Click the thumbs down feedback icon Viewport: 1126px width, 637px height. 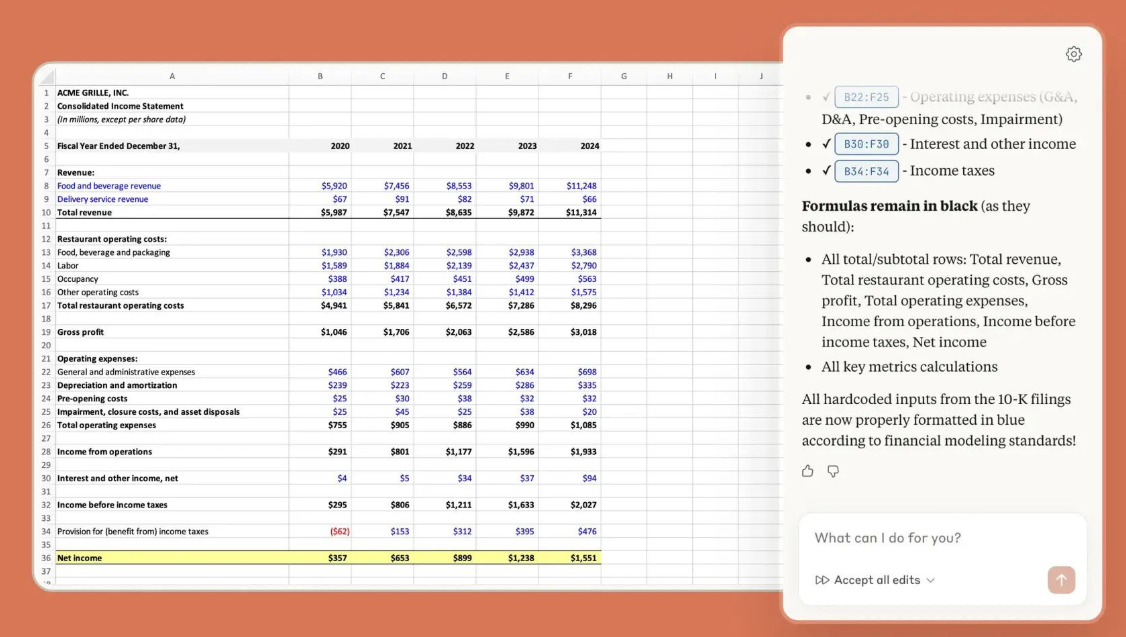pos(833,471)
